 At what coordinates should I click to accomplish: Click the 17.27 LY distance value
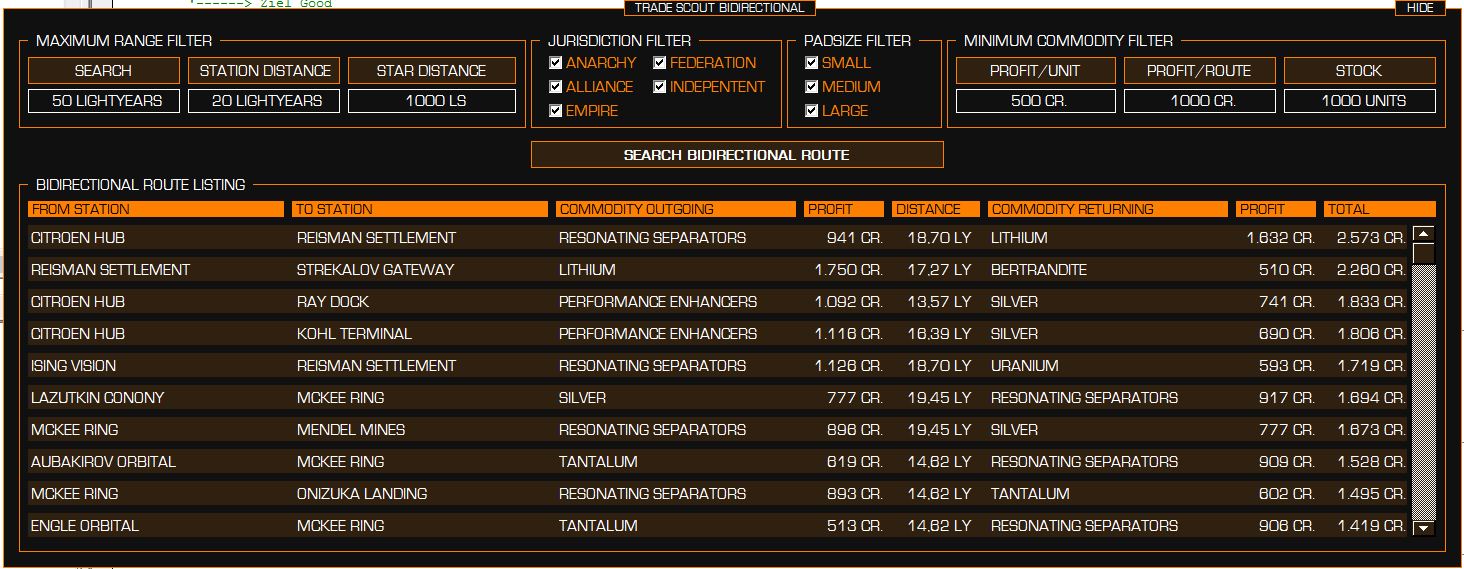(939, 270)
